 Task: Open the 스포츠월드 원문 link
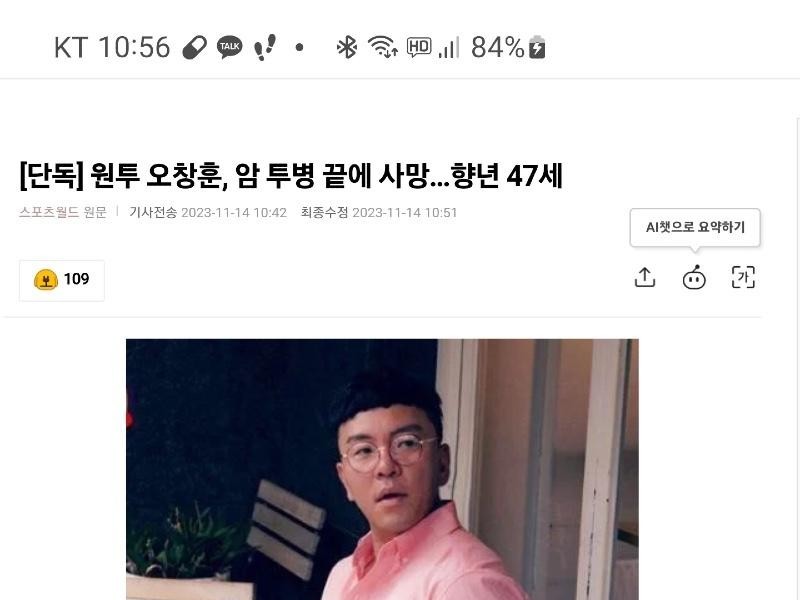pyautogui.click(x=63, y=212)
